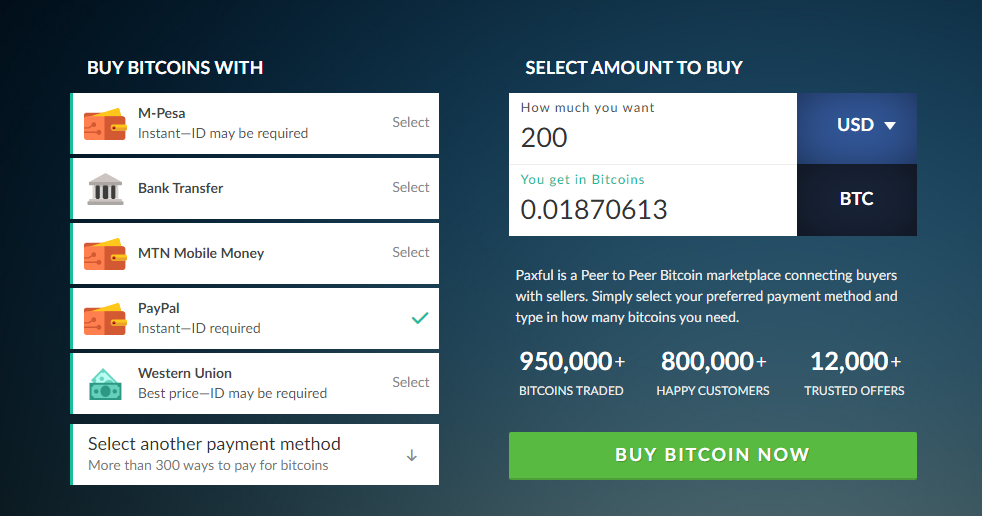Open the USD currency dropdown

(x=857, y=128)
